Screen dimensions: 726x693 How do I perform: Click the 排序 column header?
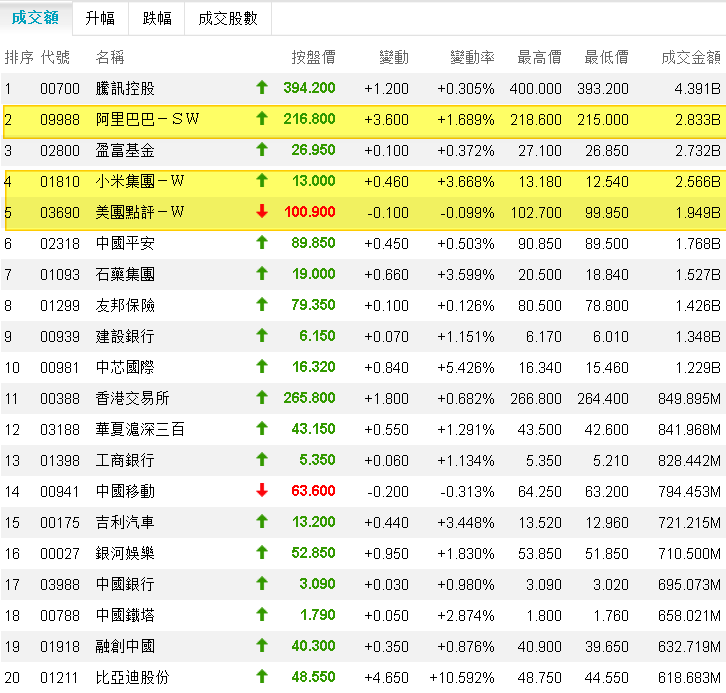pyautogui.click(x=19, y=57)
